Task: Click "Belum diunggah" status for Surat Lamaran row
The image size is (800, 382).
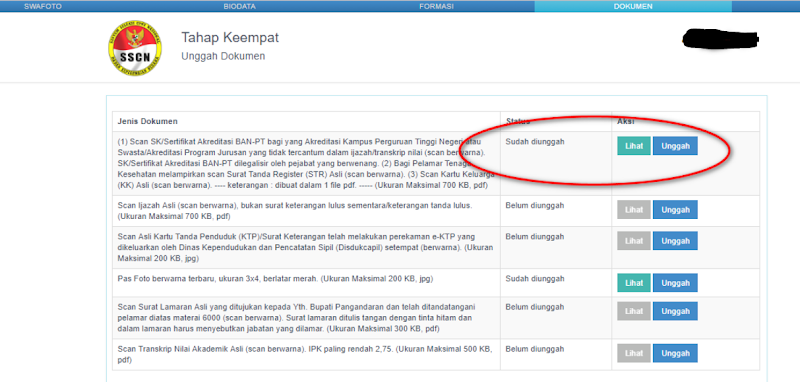Action: coord(535,307)
